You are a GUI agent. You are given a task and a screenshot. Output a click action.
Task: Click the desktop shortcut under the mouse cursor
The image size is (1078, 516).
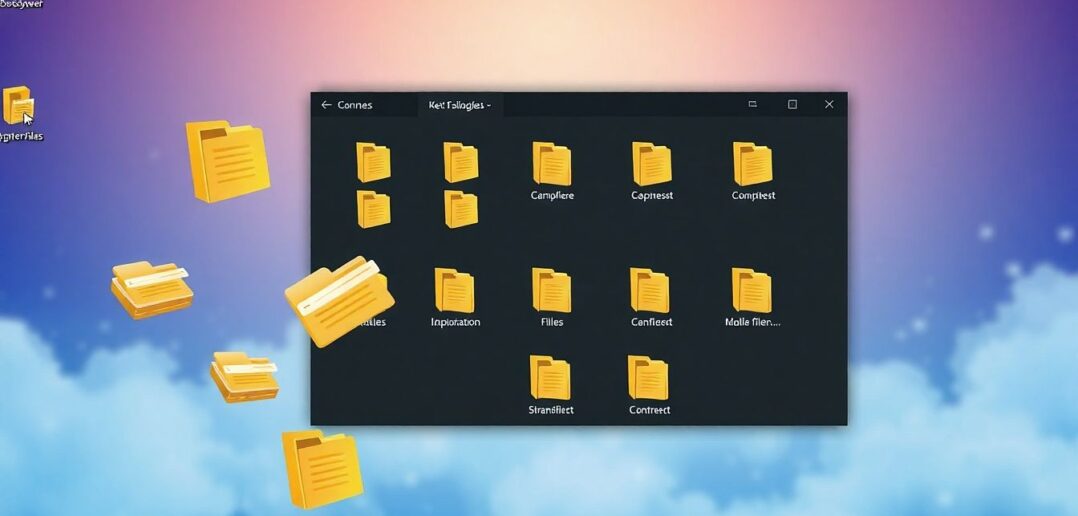click(18, 106)
